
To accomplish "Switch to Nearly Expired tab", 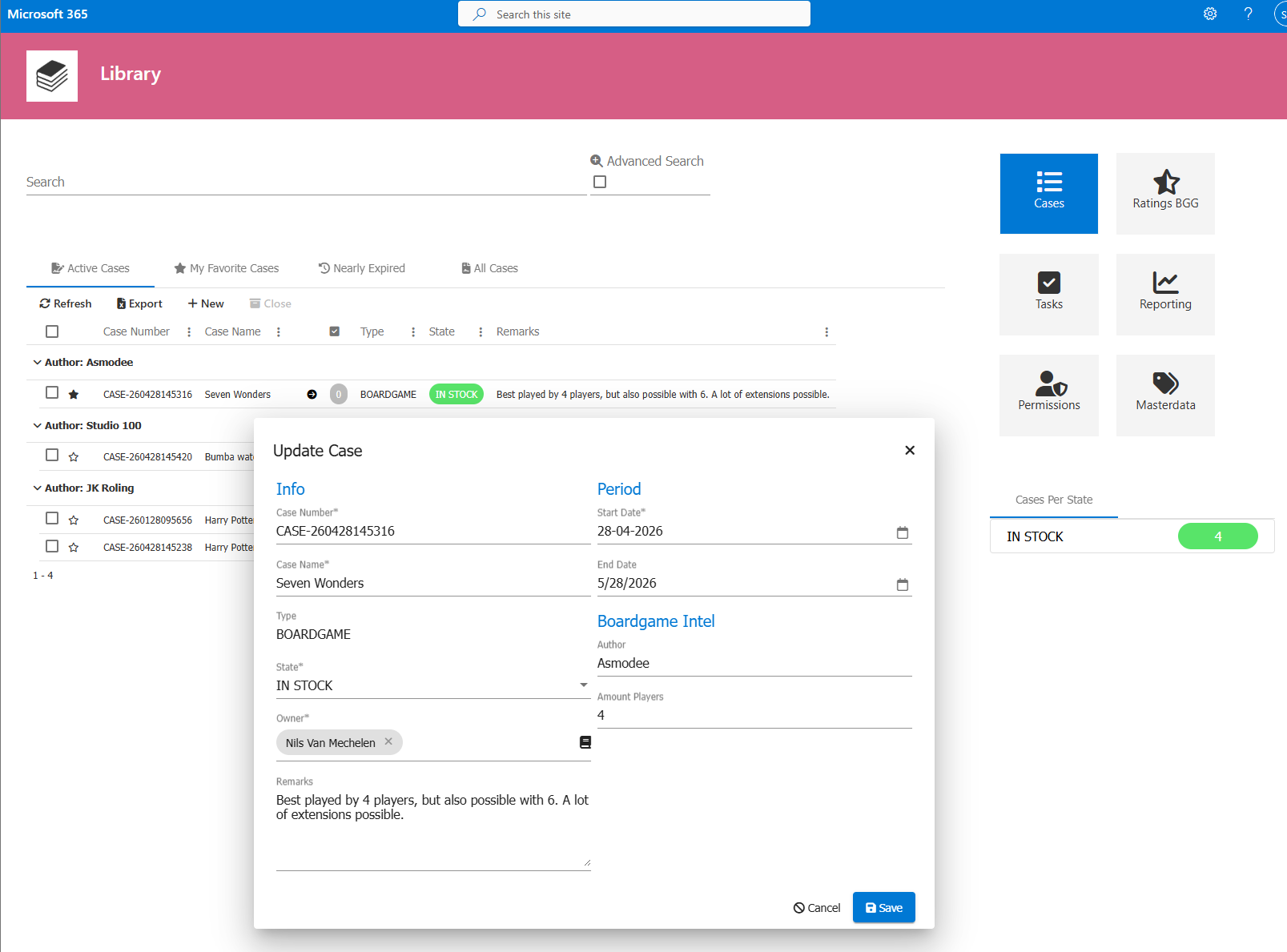I will (362, 268).
